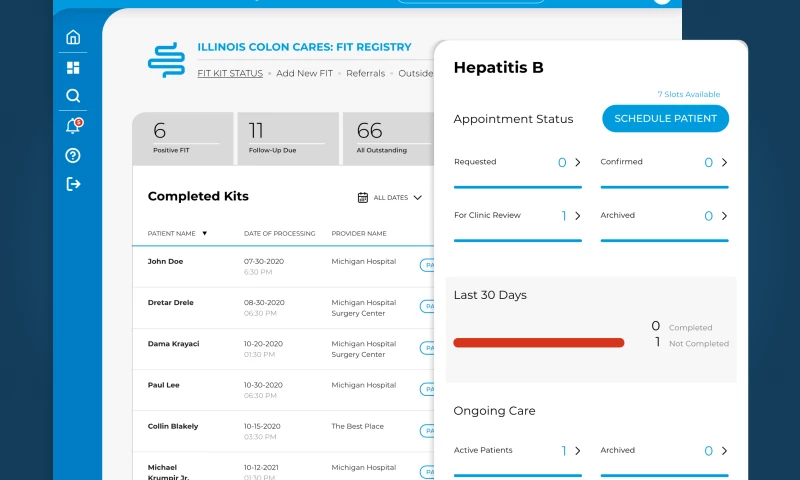Select the Positive FIT summary card
The width and height of the screenshot is (800, 480).
182,138
